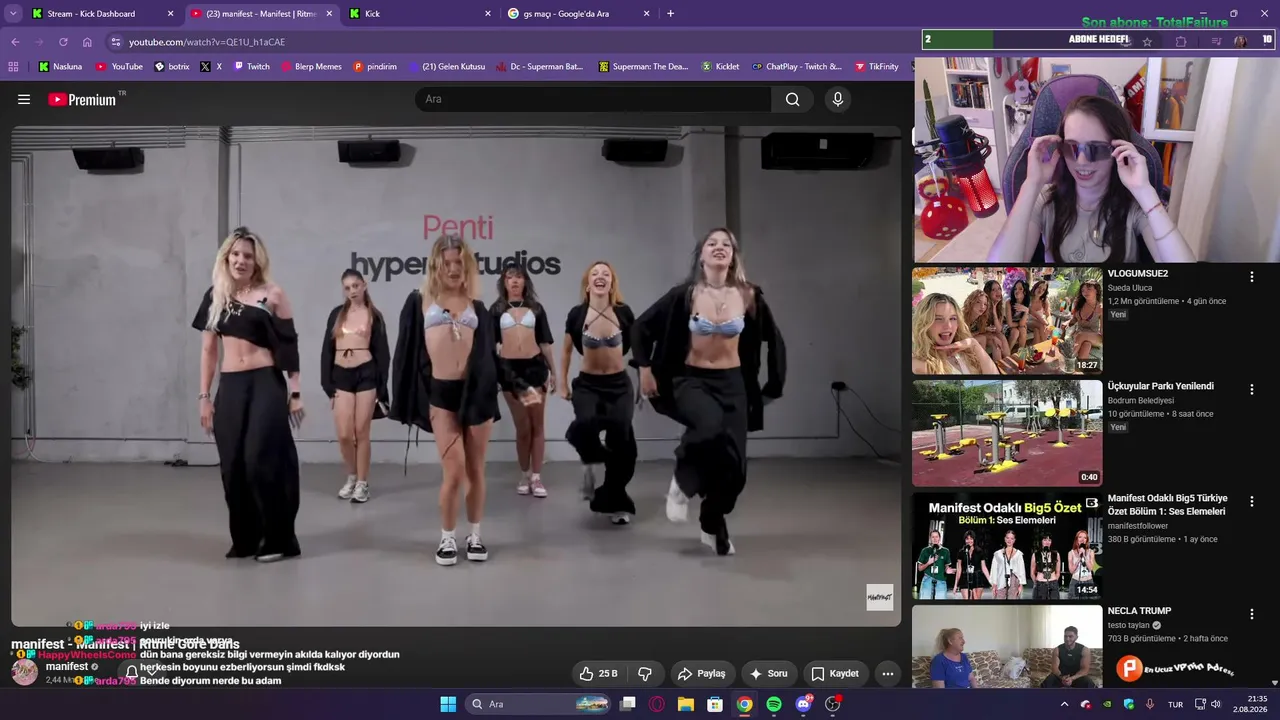Image resolution: width=1280 pixels, height=720 pixels.
Task: Open the Twitch bookmark
Action: coord(251,67)
